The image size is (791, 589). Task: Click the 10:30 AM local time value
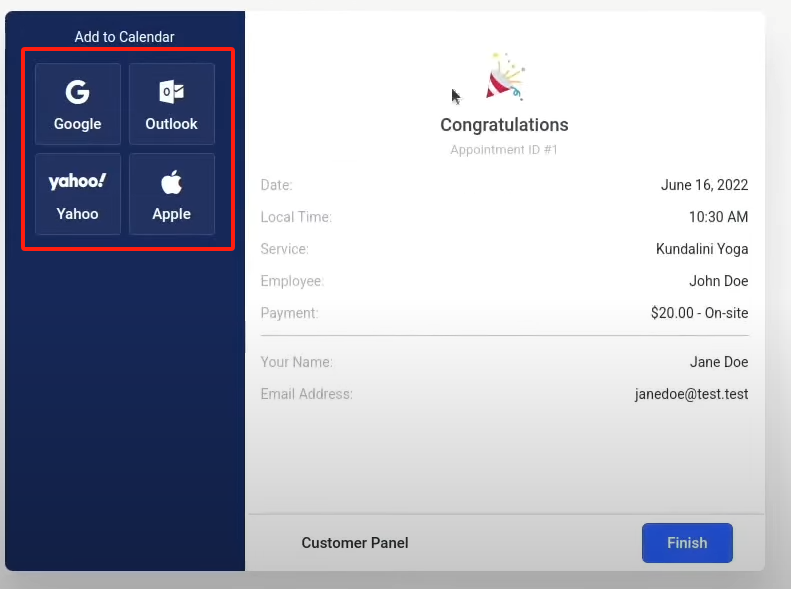tap(717, 217)
